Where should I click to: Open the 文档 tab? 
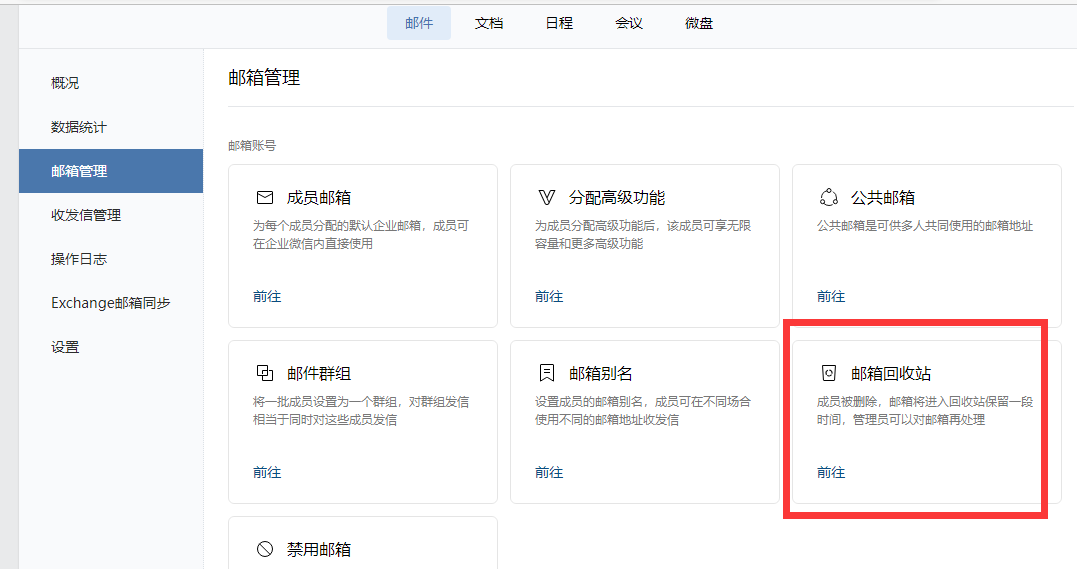(489, 23)
